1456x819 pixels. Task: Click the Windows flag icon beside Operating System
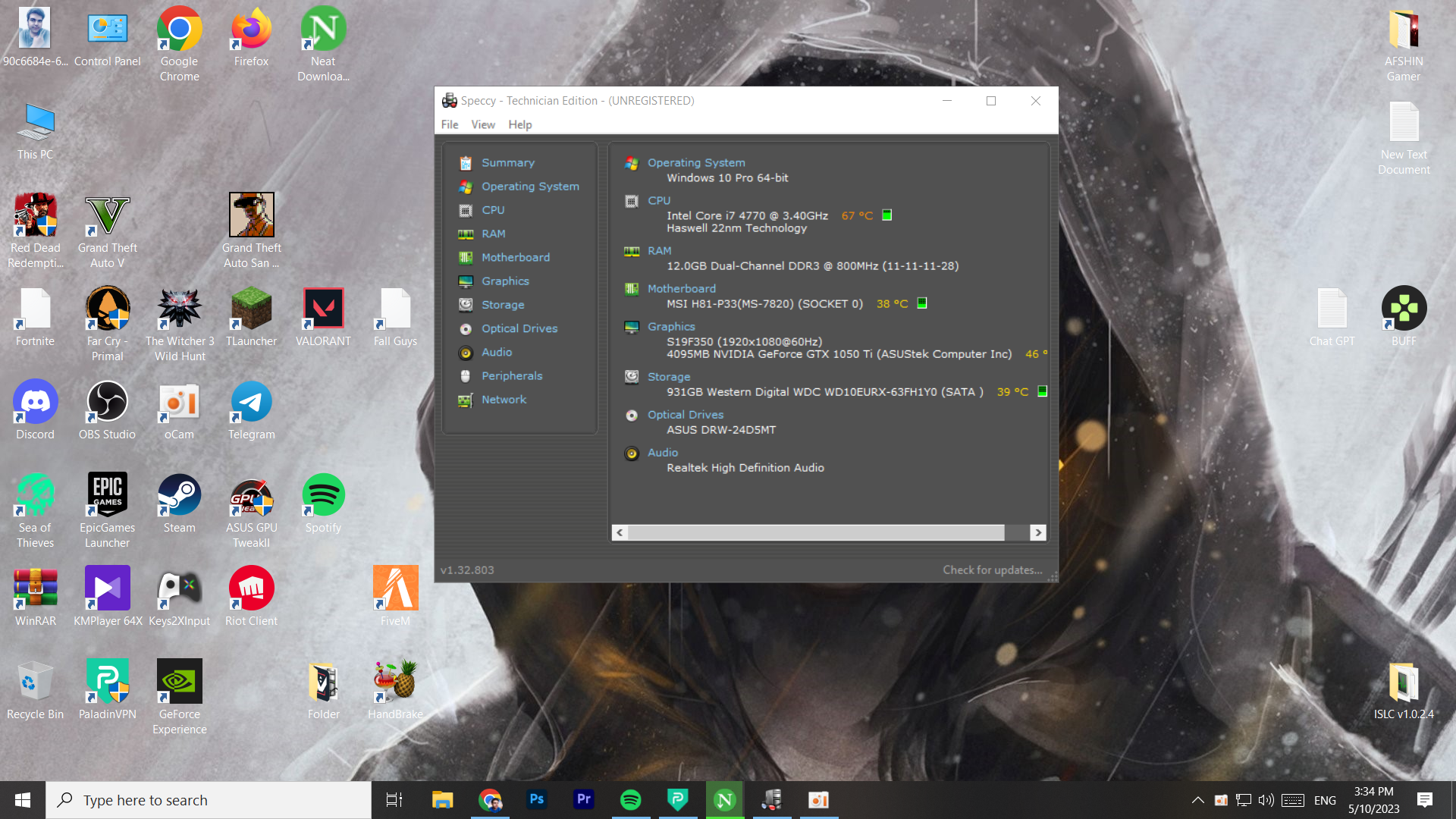coord(631,163)
